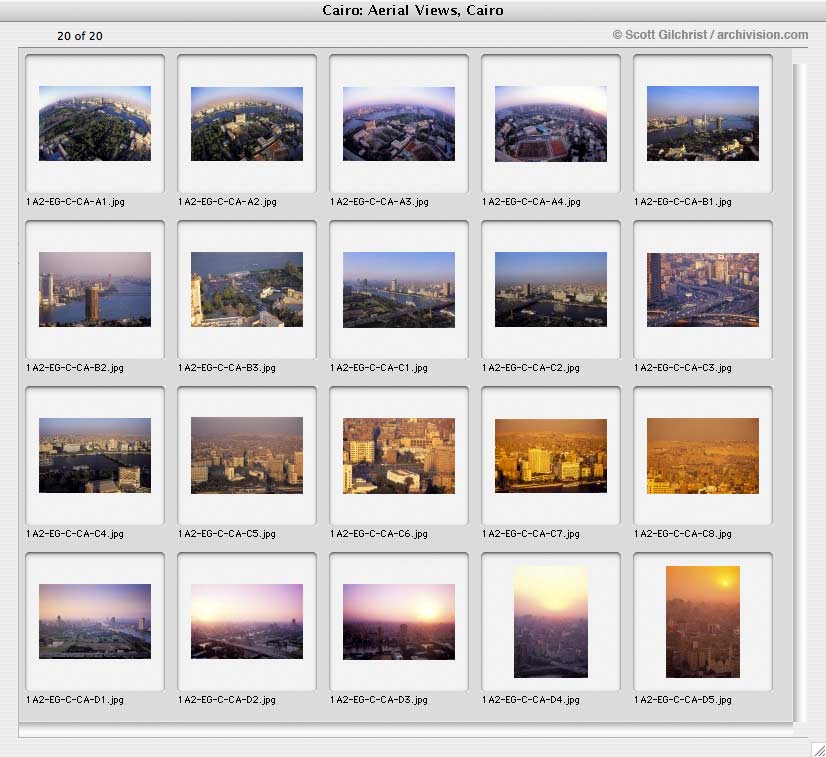The width and height of the screenshot is (826, 757).
Task: Select caption 1A2-EG-C-CA-B2.jpg
Action: (x=75, y=368)
